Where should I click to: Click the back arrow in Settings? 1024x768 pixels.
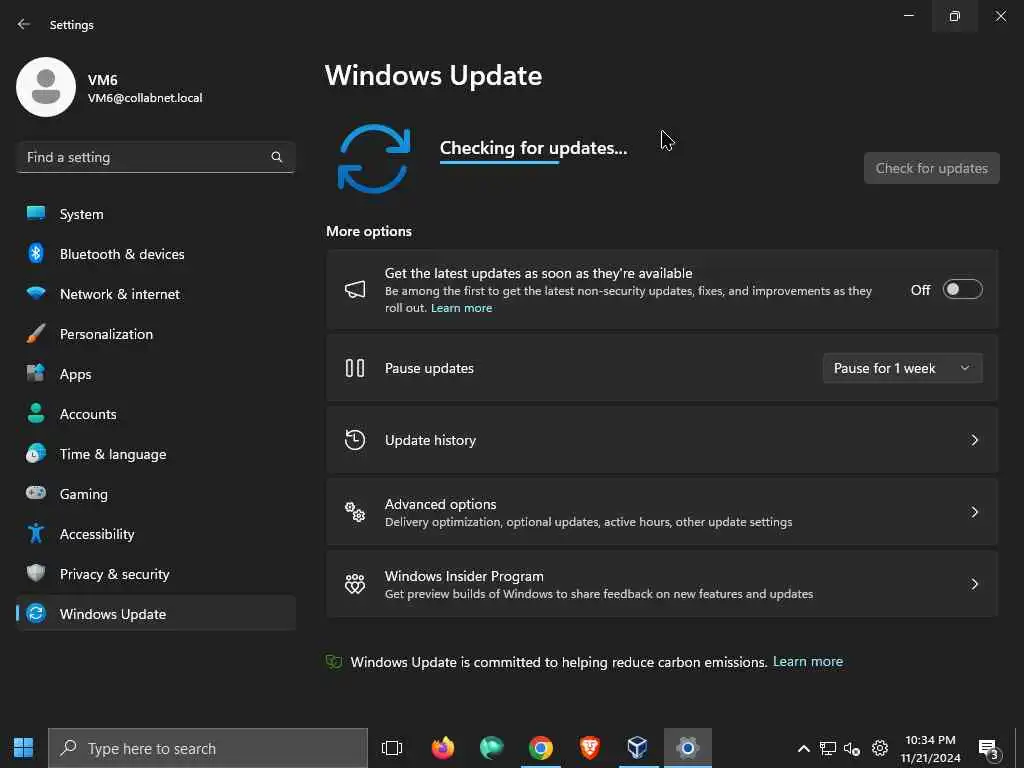(24, 24)
